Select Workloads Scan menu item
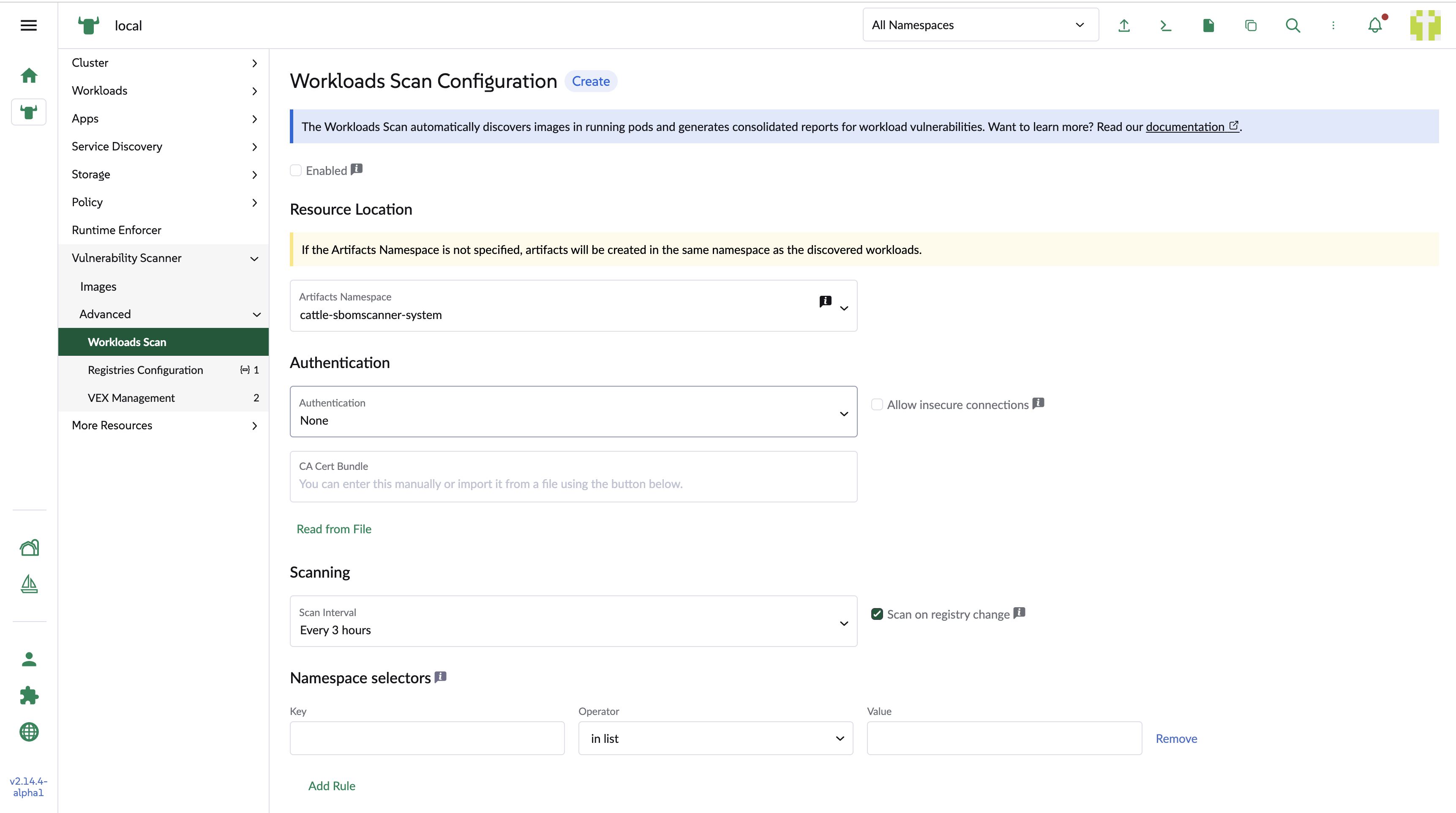 click(164, 342)
